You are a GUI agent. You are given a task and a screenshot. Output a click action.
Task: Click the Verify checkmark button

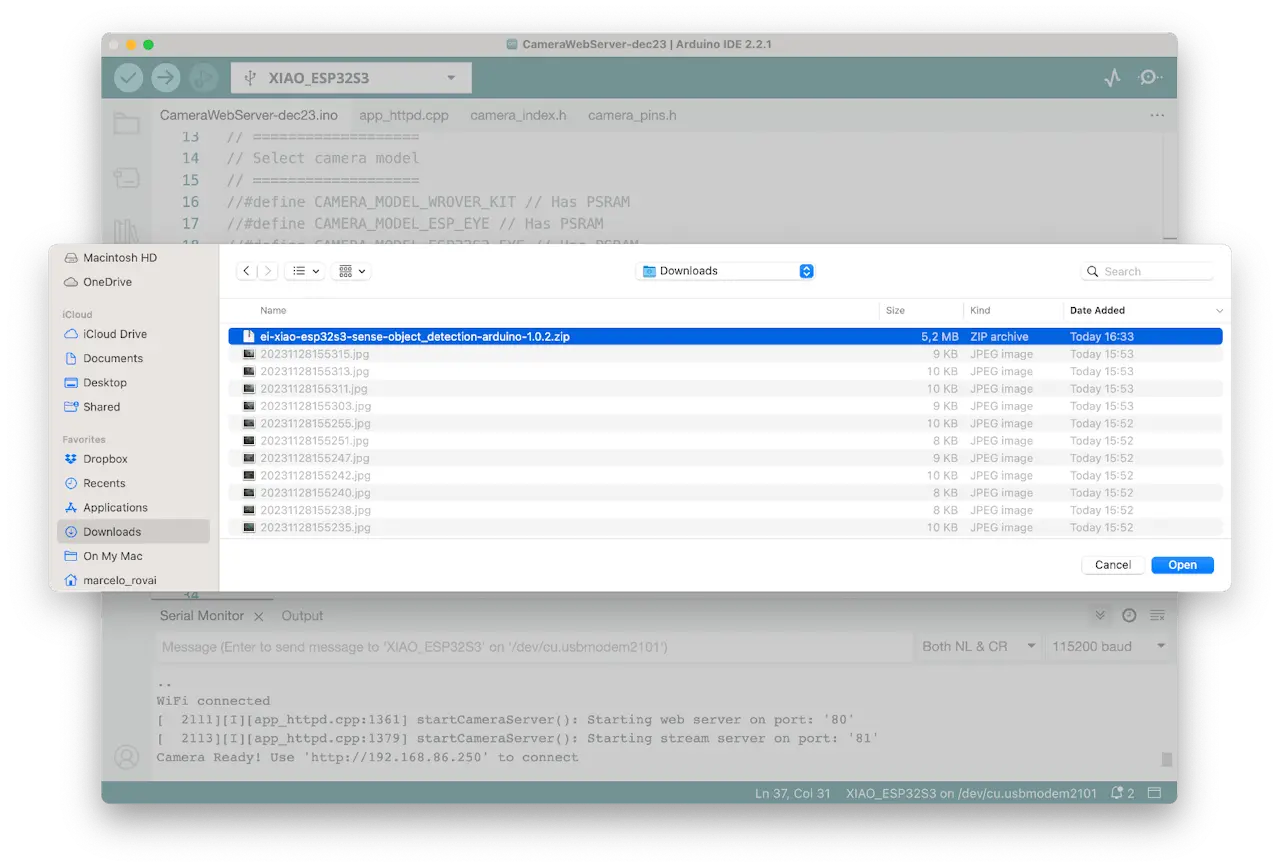(128, 78)
